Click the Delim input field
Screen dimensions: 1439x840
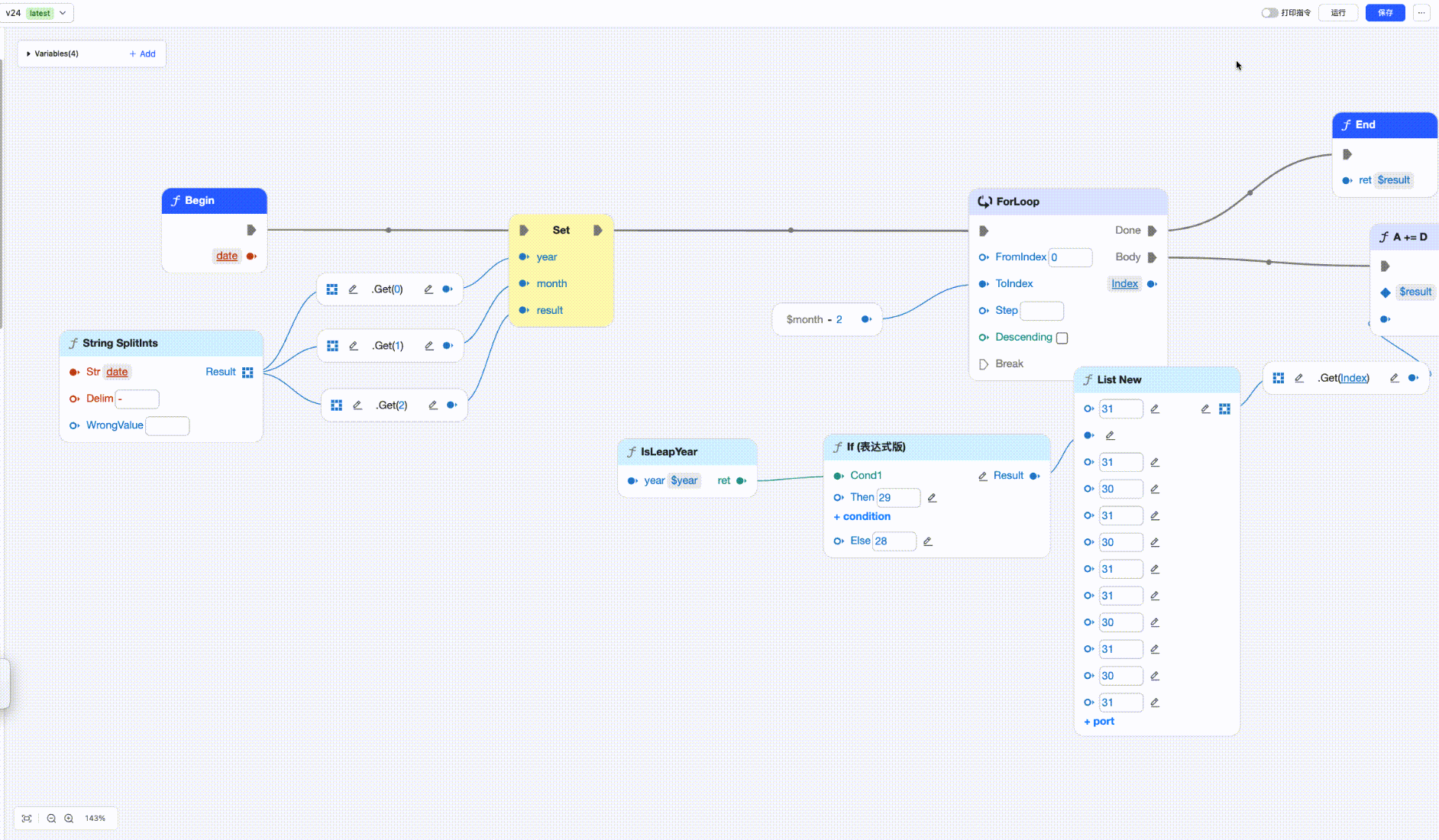137,399
